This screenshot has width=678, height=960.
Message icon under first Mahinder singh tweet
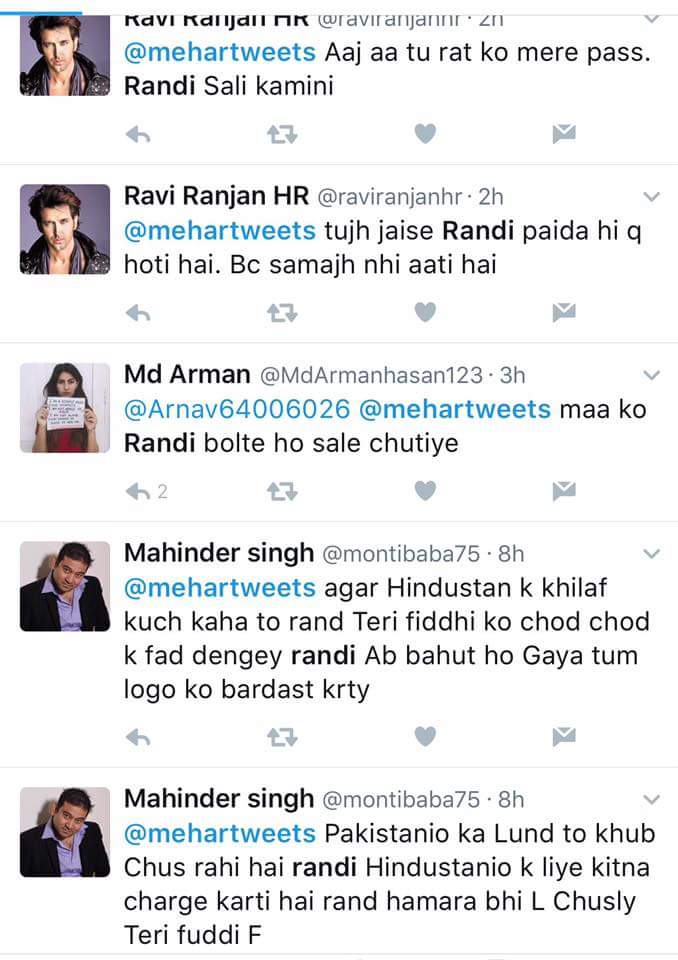[563, 737]
